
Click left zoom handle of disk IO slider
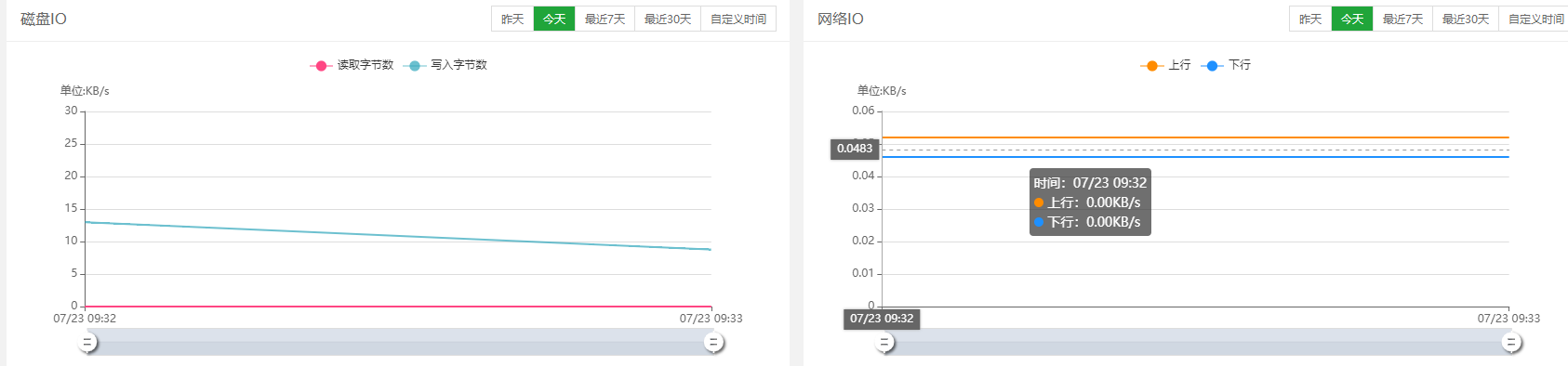(86, 343)
